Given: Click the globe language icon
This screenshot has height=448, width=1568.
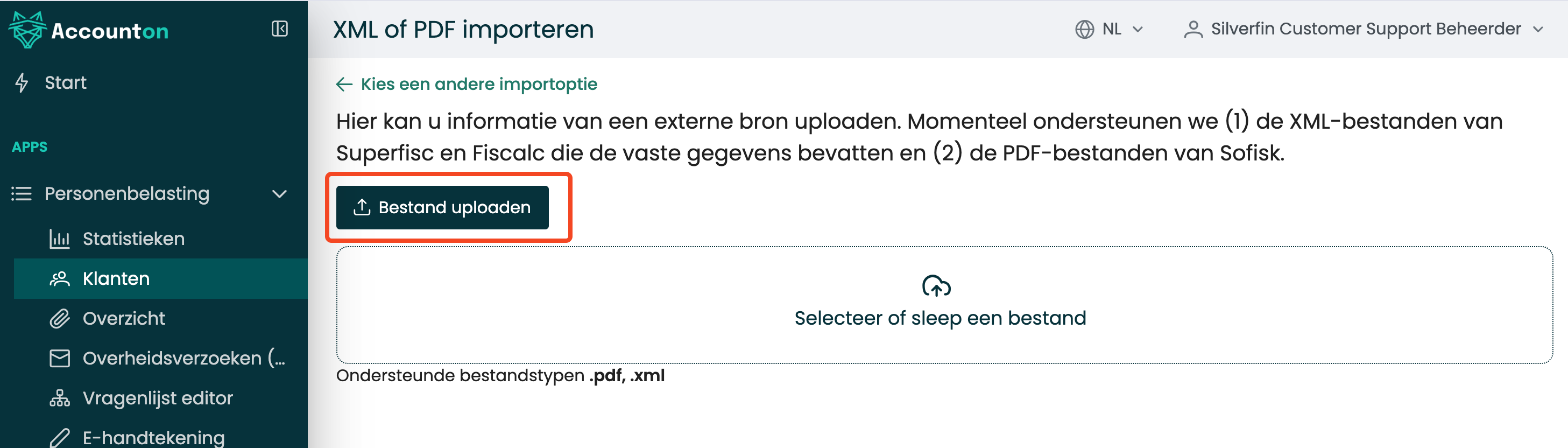Looking at the screenshot, I should tap(1084, 29).
